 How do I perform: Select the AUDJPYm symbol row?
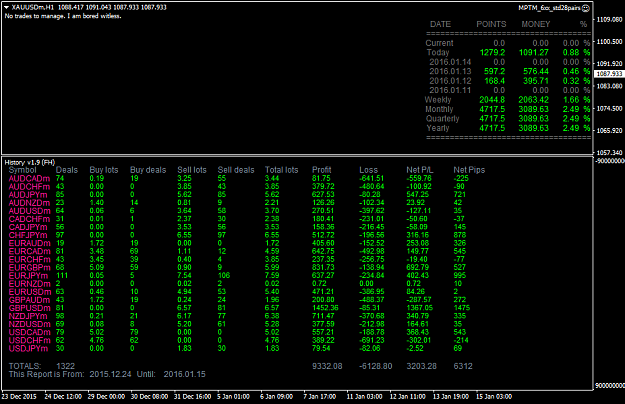click(x=239, y=194)
